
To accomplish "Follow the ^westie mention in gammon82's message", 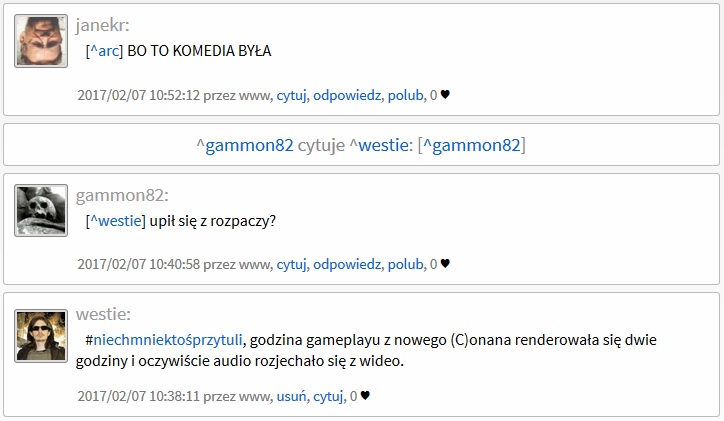I will pos(115,221).
